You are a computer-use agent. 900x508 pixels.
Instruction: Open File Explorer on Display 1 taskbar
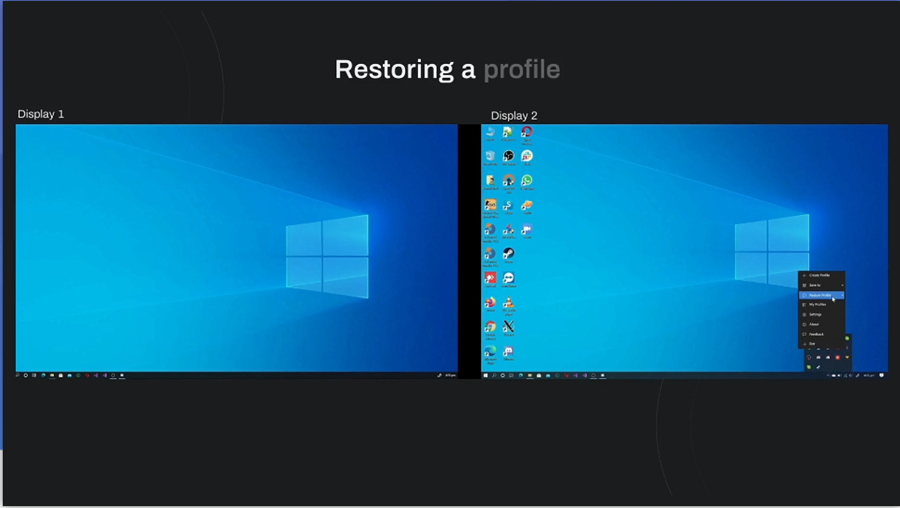coord(52,375)
